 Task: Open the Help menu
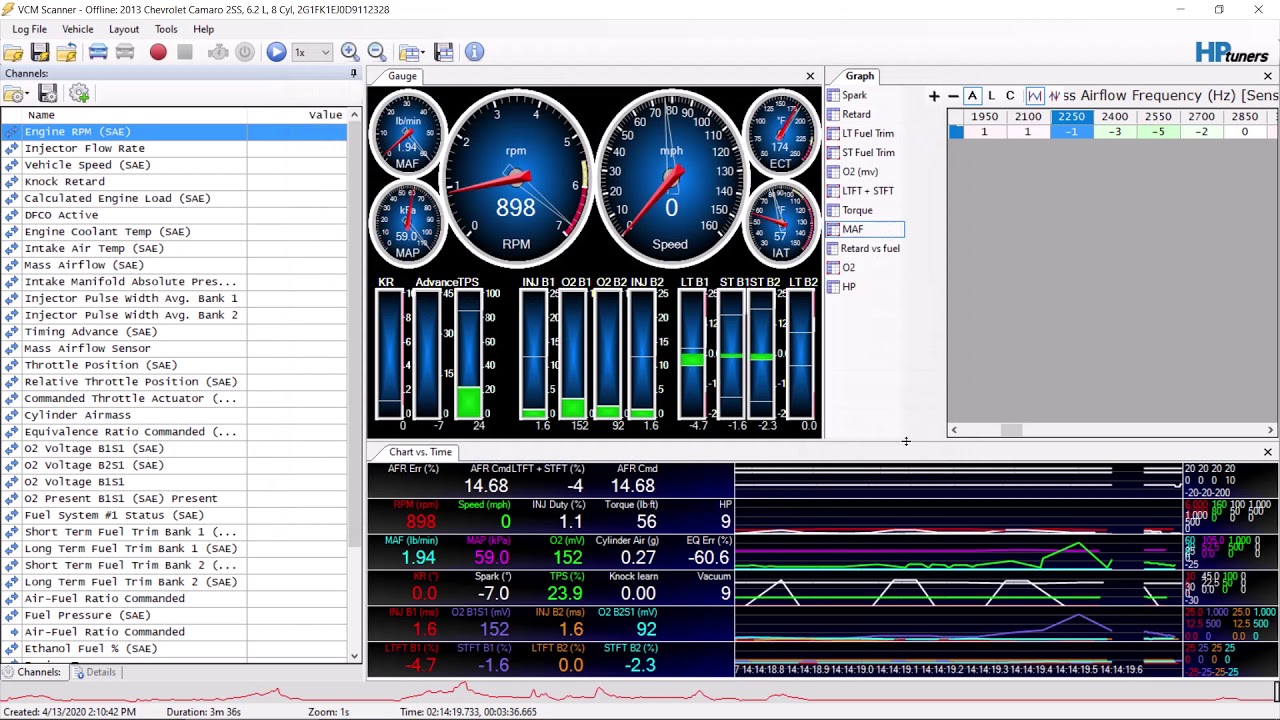tap(203, 29)
